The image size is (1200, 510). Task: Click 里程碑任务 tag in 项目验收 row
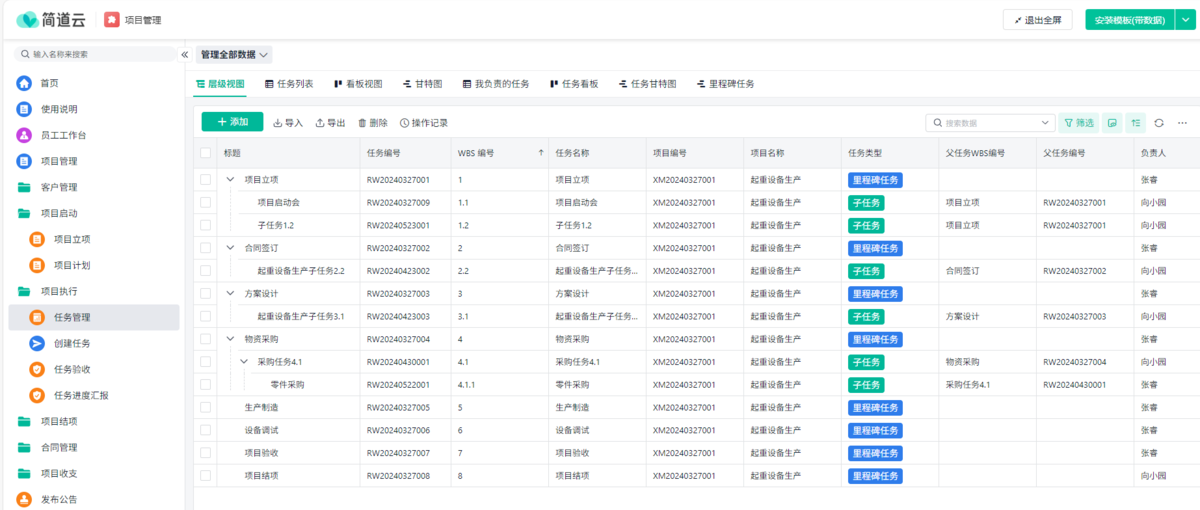tap(875, 453)
